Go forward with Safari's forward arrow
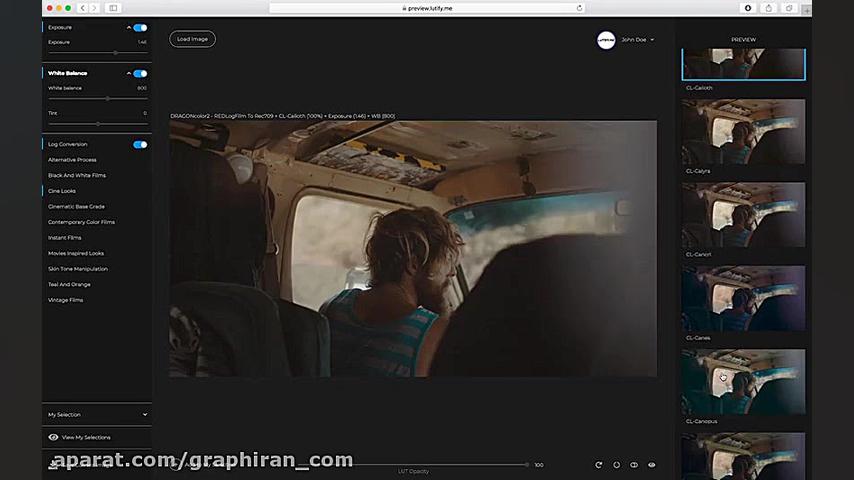Viewport: 854px width, 480px height. [94, 8]
